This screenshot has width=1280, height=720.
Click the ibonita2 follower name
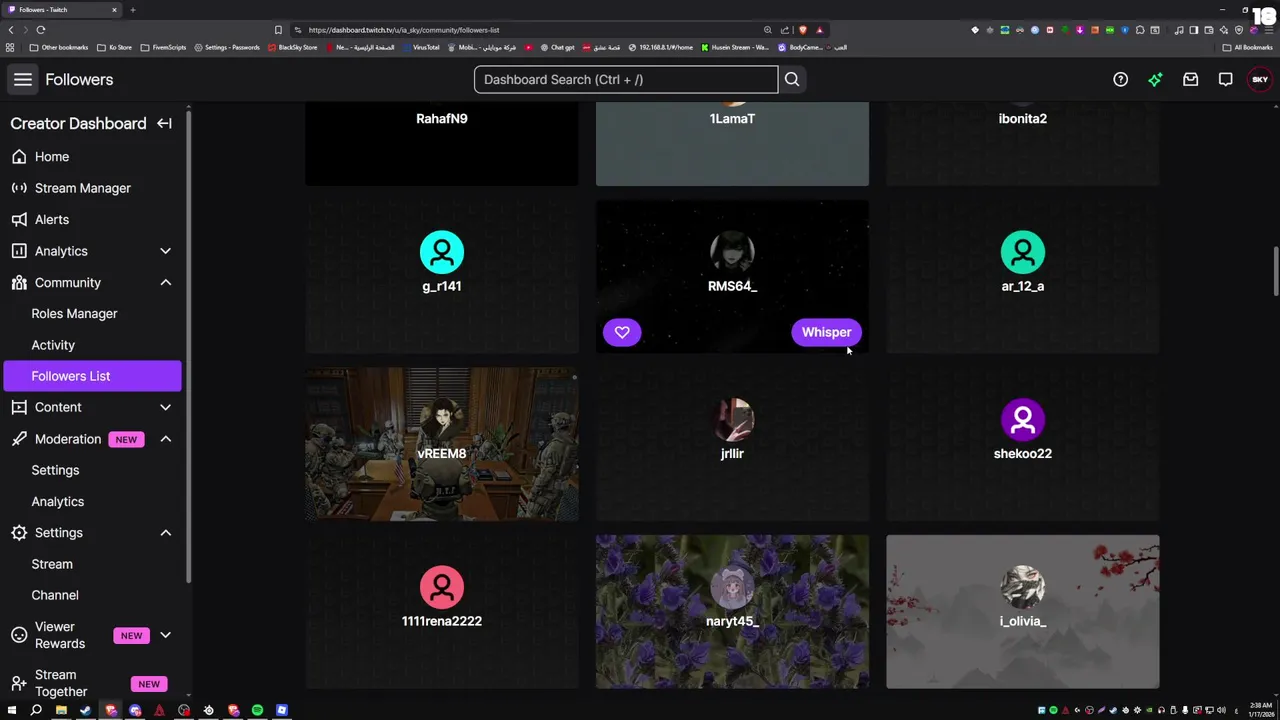tap(1022, 119)
